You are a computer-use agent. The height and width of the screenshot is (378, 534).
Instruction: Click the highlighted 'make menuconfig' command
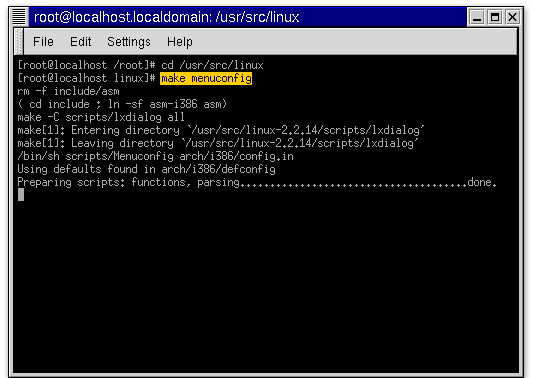click(206, 78)
